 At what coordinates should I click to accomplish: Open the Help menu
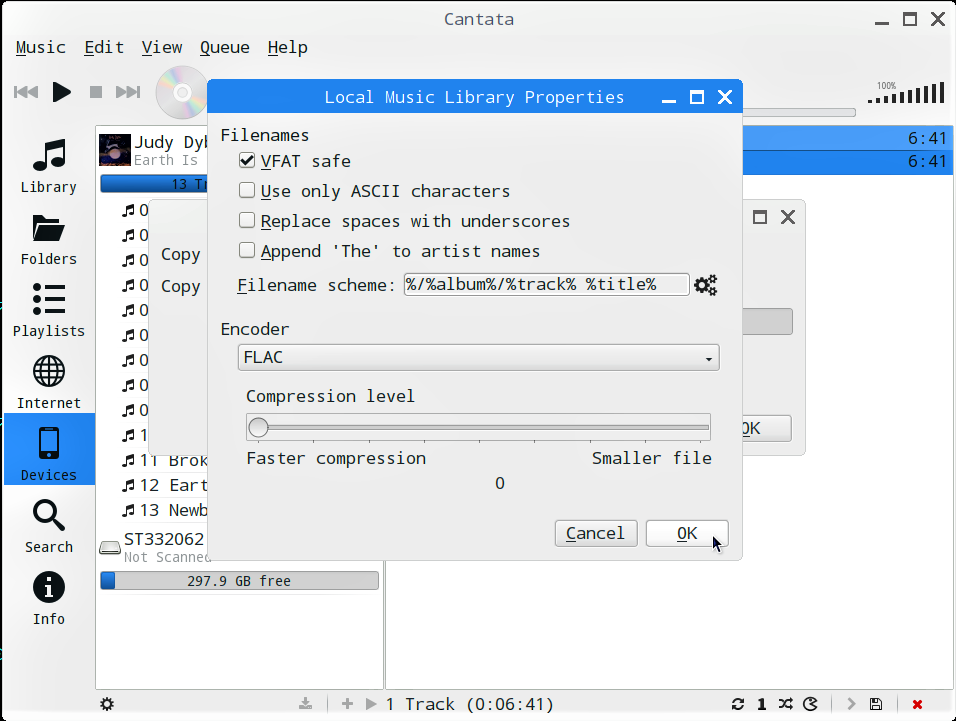coord(287,48)
